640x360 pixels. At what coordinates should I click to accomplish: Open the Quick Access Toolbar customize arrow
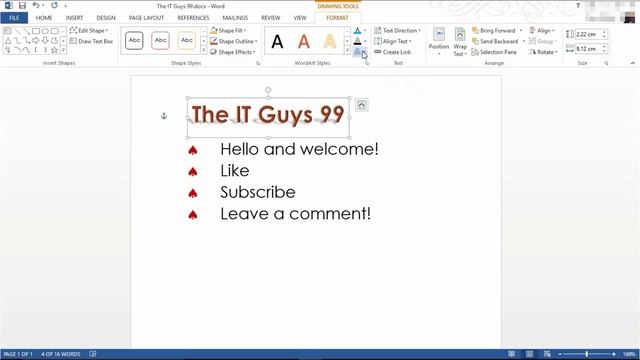click(x=65, y=6)
